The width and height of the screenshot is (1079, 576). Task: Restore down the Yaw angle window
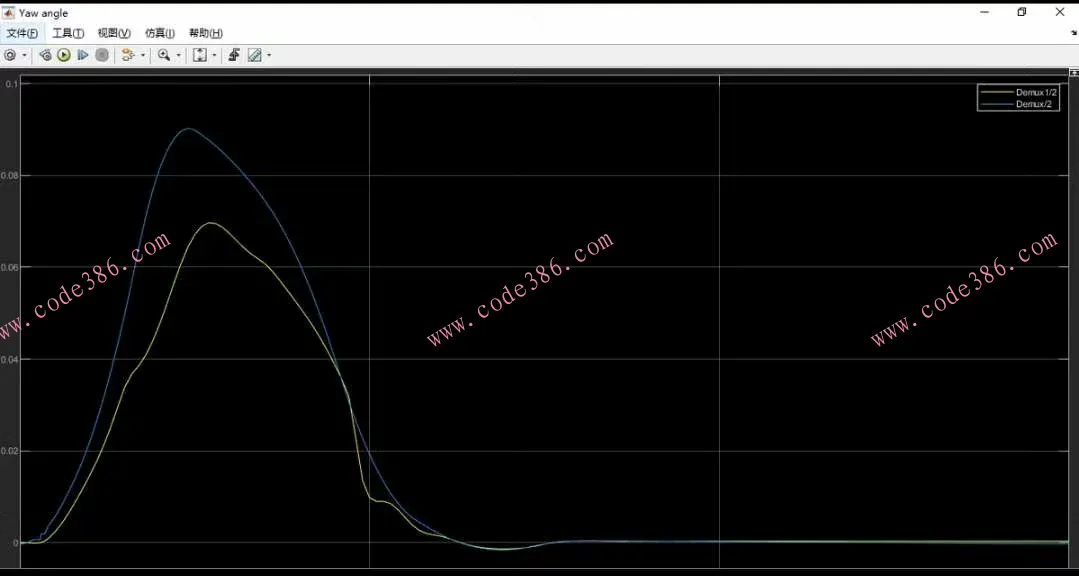coord(1022,12)
